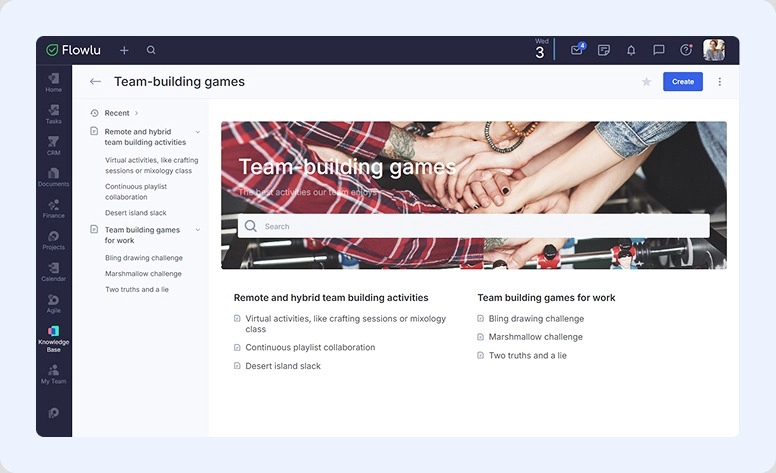Viewport: 776px width, 473px height.
Task: Open Bling drawing challenge in left tree
Action: (144, 258)
